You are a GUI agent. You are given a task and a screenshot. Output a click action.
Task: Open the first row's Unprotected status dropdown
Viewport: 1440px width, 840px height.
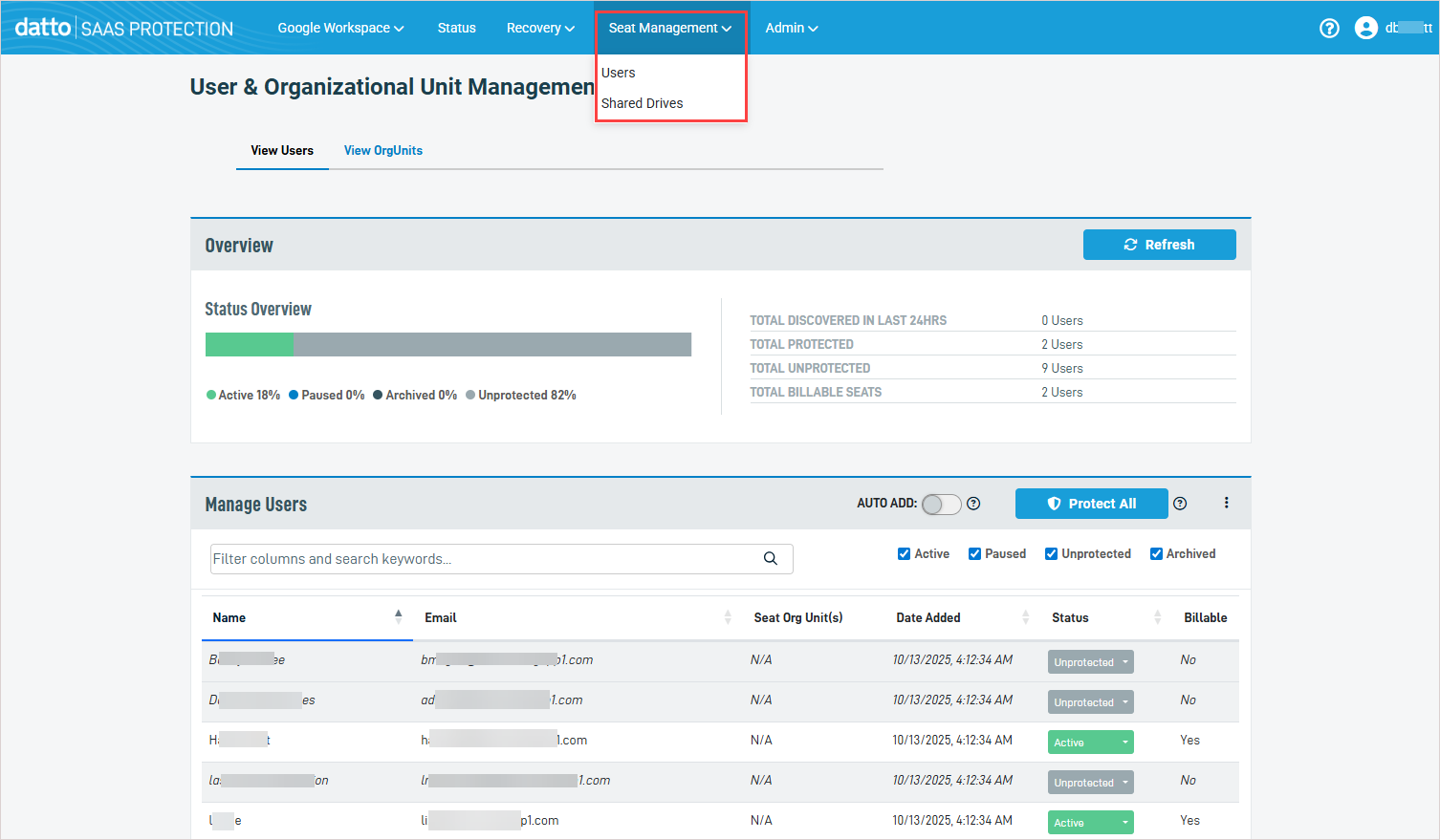coord(1090,662)
